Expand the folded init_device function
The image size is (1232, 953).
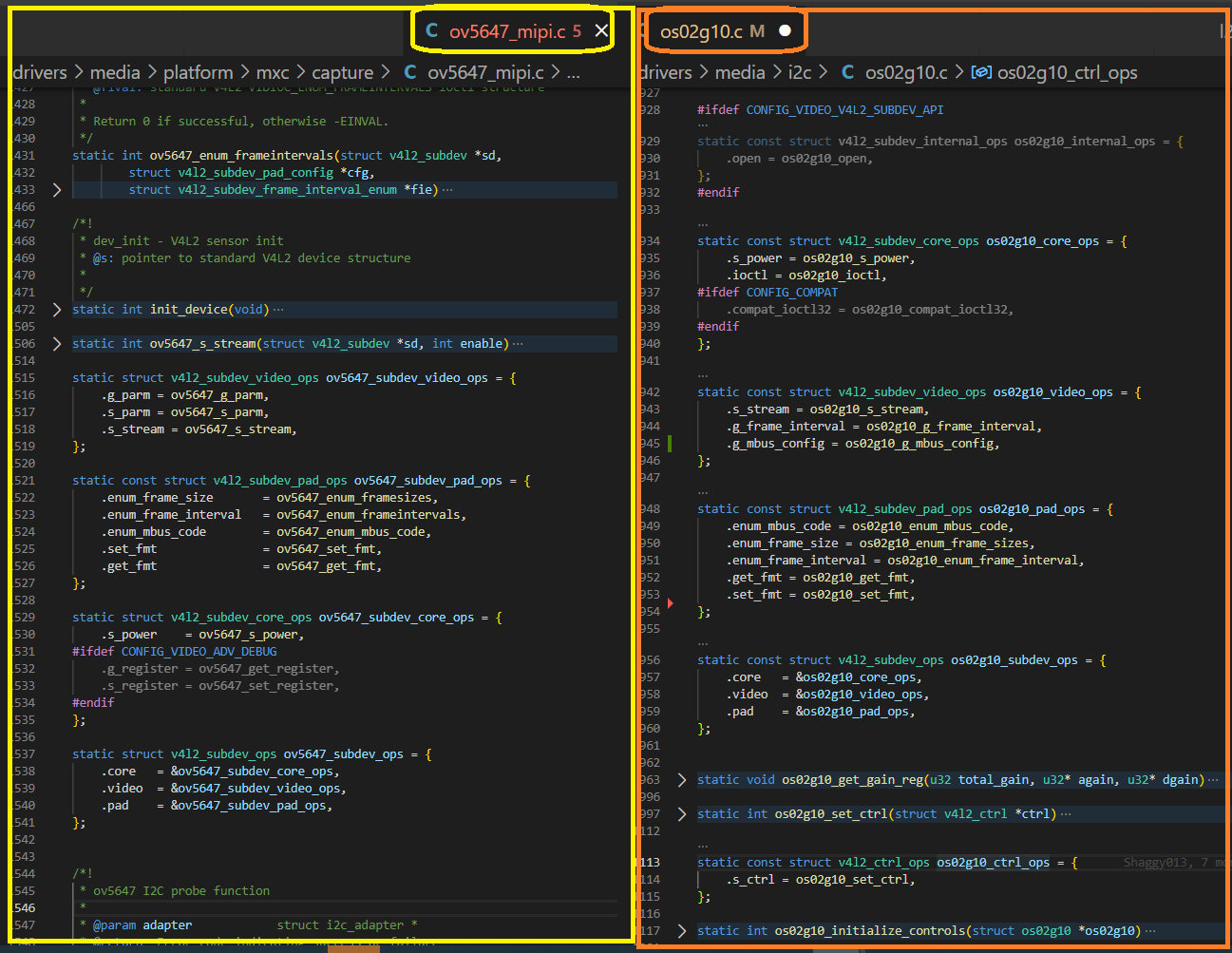point(57,310)
